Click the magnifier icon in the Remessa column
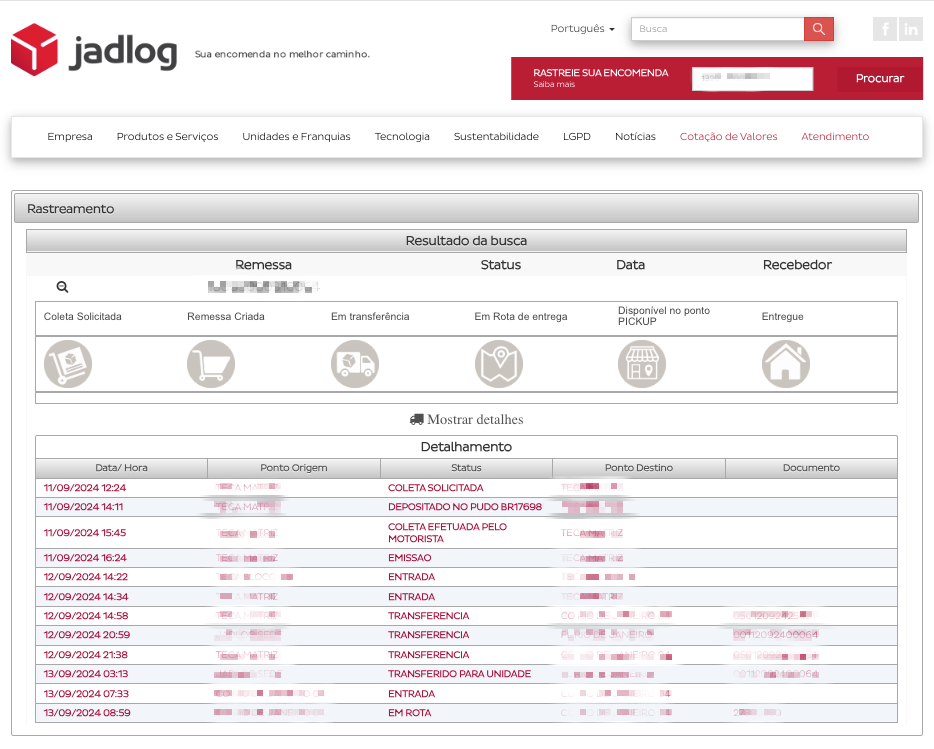 [x=62, y=287]
